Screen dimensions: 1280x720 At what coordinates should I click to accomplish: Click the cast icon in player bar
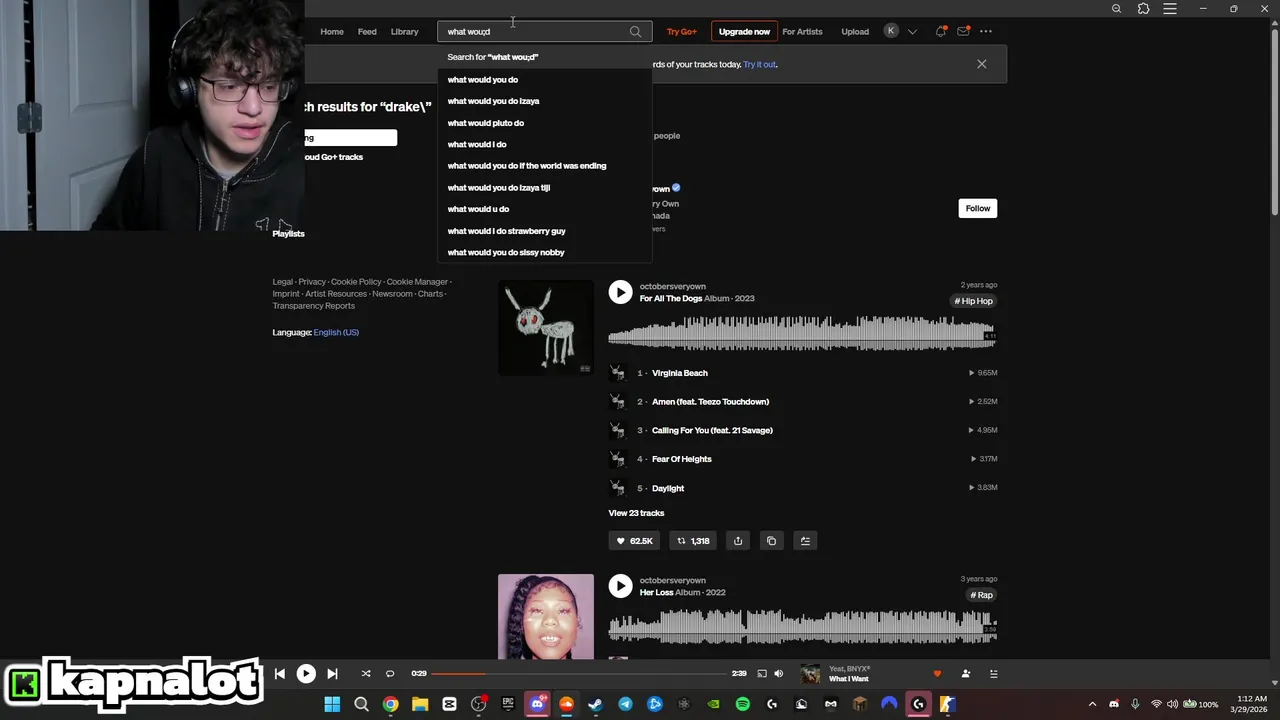pyautogui.click(x=762, y=674)
